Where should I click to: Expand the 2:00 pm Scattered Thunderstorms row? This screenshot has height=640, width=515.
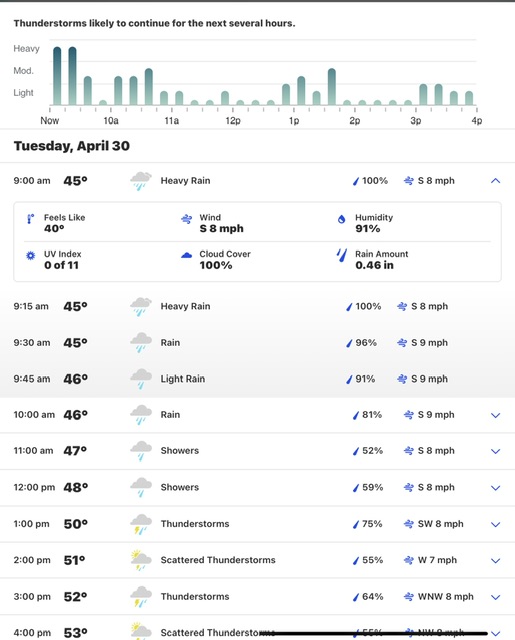coord(495,561)
